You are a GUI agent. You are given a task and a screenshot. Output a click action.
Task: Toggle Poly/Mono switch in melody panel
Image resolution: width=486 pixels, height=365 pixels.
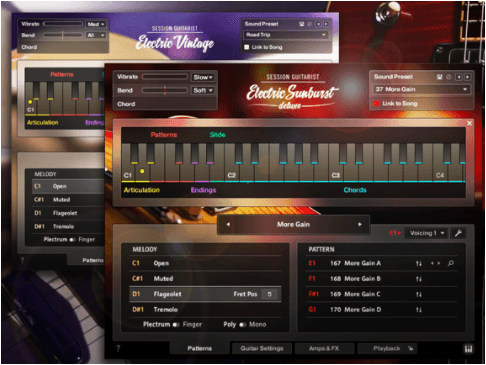(243, 325)
